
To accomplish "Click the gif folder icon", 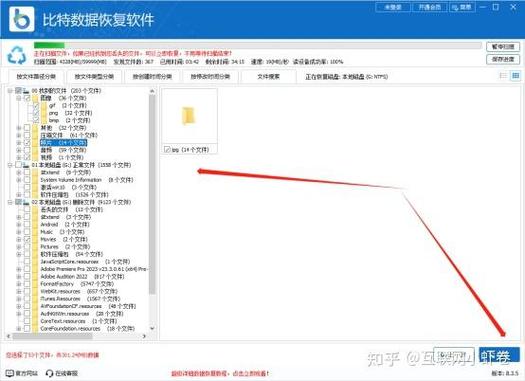I will (x=45, y=105).
